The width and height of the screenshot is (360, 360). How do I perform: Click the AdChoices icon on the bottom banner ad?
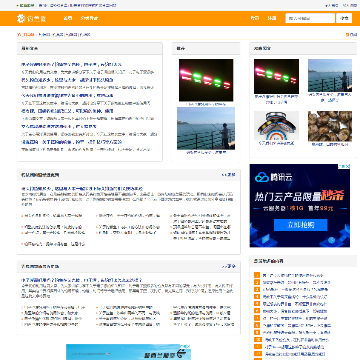[x=184, y=347]
